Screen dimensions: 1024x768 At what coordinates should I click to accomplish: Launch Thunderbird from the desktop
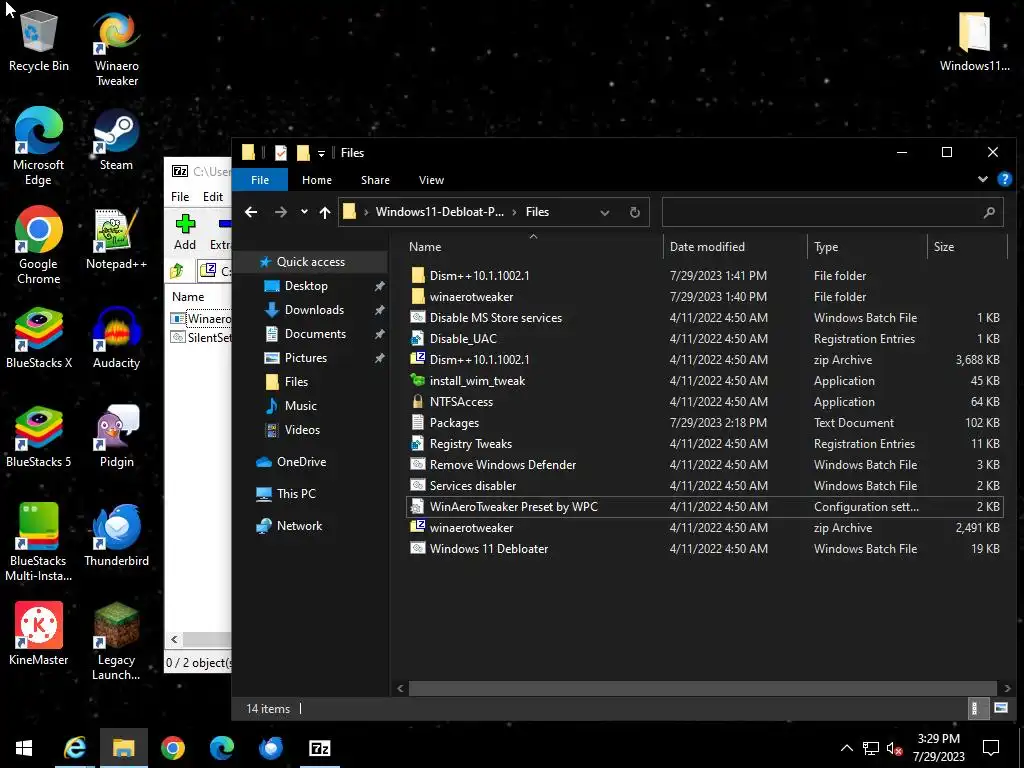pyautogui.click(x=116, y=536)
